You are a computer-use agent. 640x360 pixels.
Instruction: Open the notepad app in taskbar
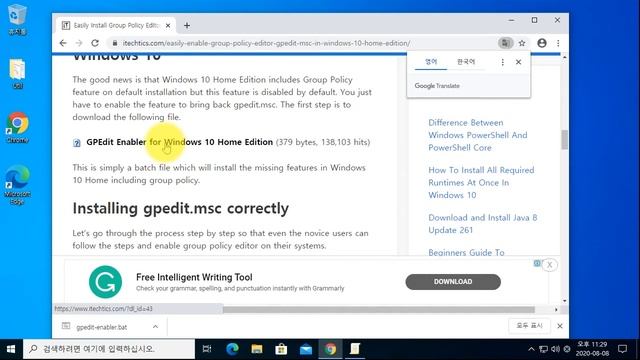[355, 349]
